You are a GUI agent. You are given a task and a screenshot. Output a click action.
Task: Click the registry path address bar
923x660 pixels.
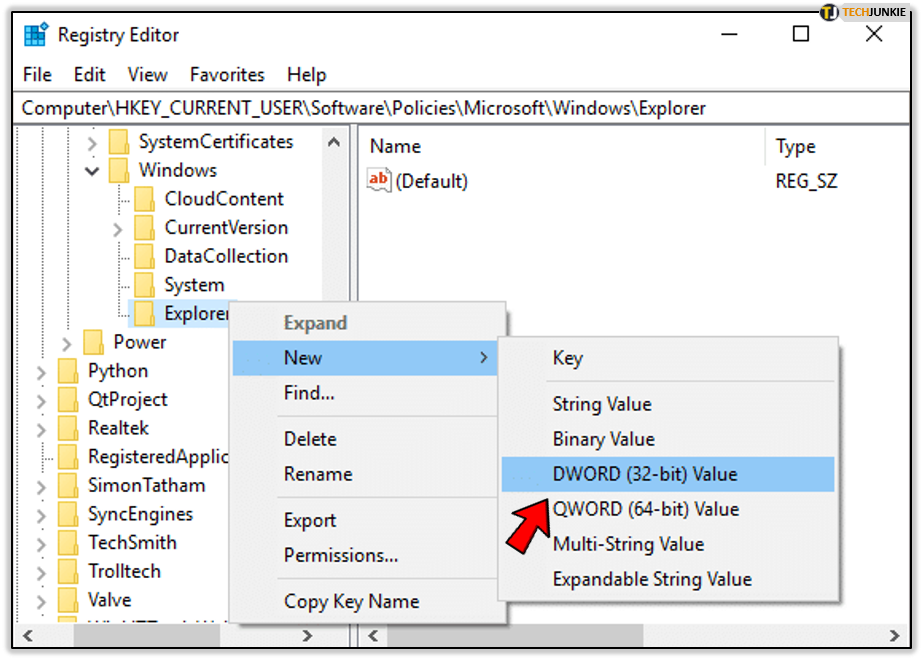pyautogui.click(x=462, y=108)
